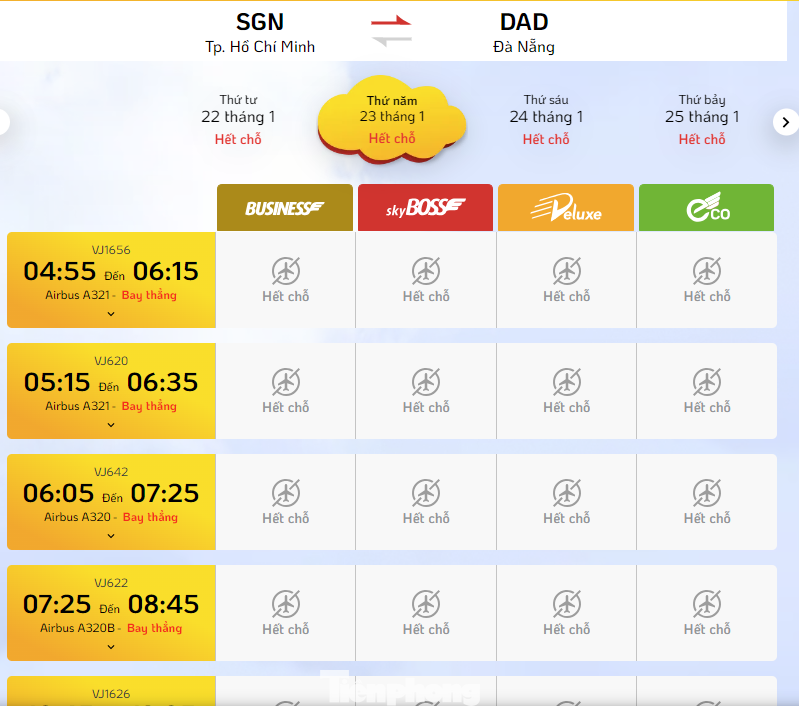
Task: Expand flight VJ1656 details chevron
Action: [x=111, y=314]
